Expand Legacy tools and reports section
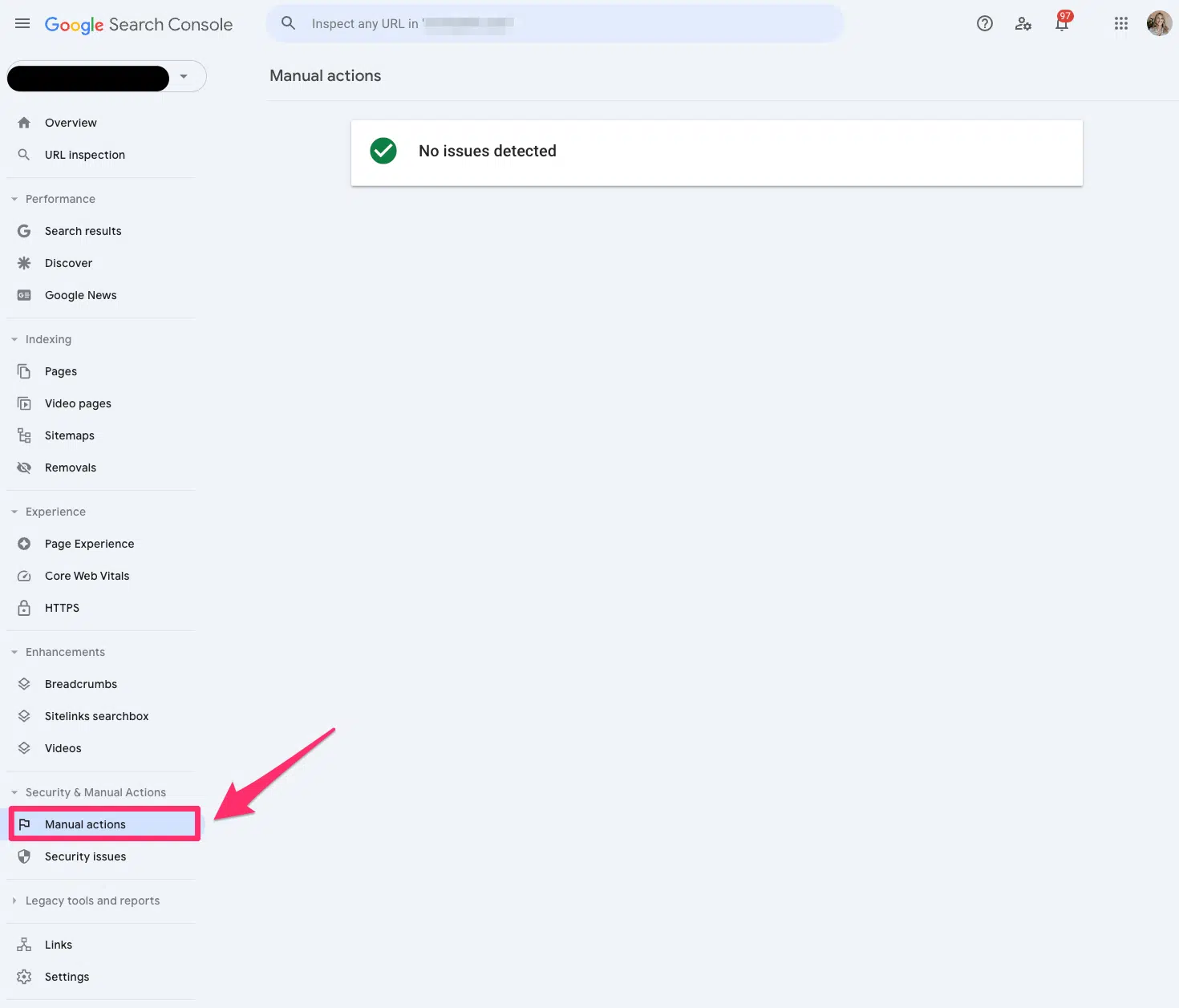The height and width of the screenshot is (1008, 1179). click(14, 901)
